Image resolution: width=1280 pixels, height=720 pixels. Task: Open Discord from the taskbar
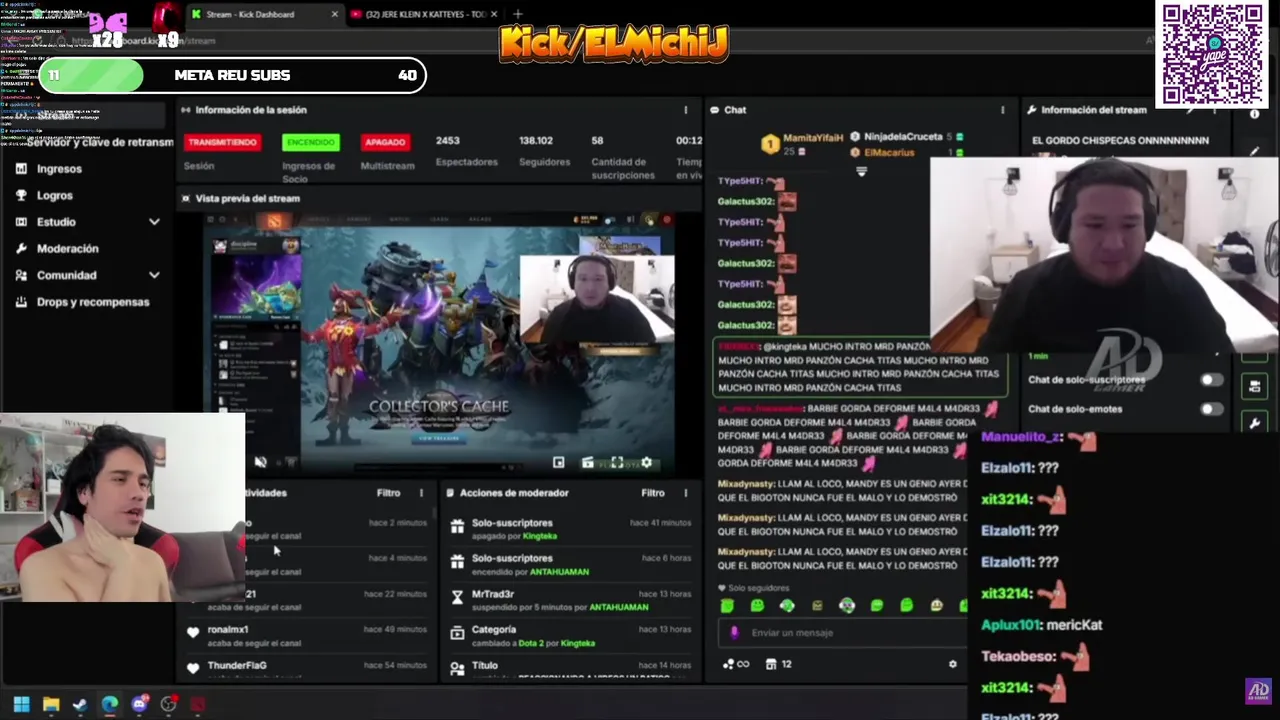[139, 704]
